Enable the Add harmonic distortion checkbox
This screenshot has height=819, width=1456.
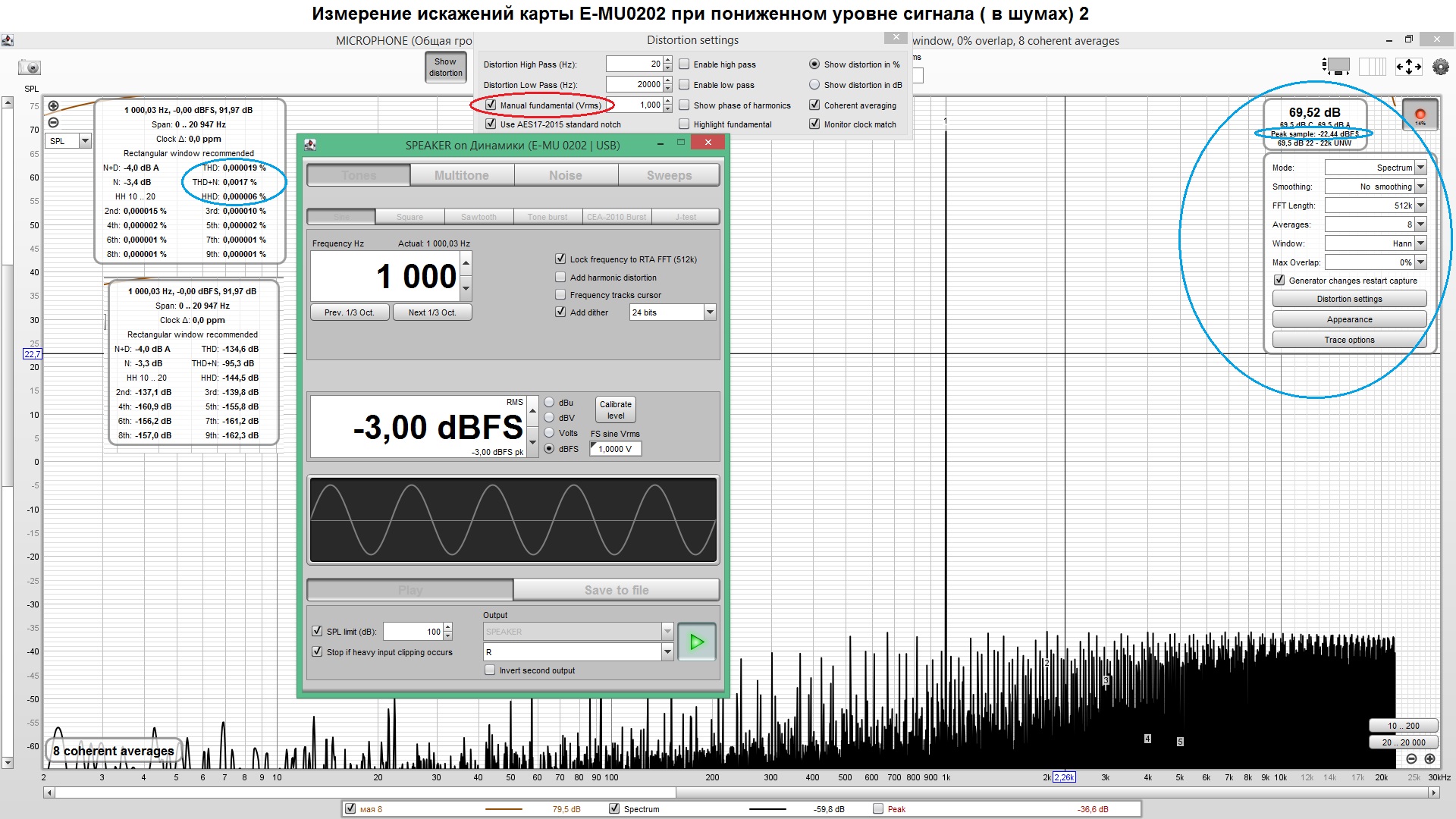pos(560,278)
